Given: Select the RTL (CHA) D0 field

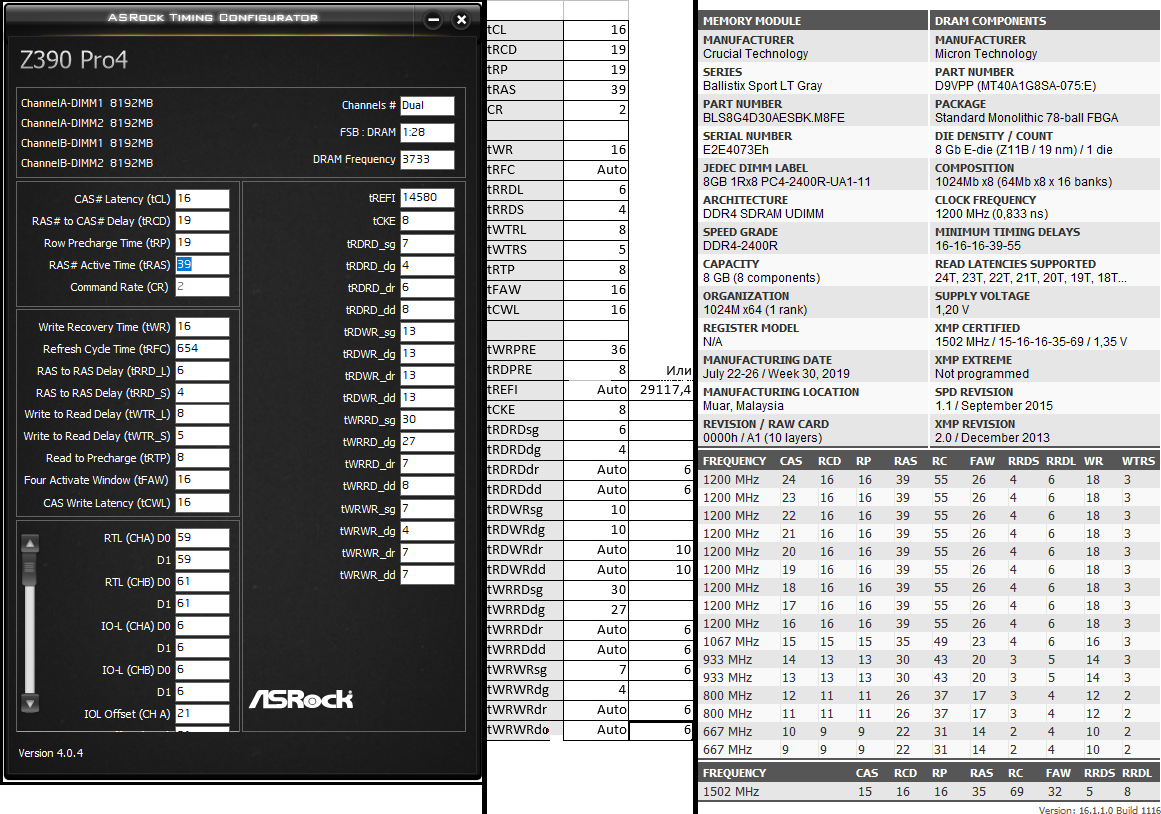Looking at the screenshot, I should coord(202,538).
